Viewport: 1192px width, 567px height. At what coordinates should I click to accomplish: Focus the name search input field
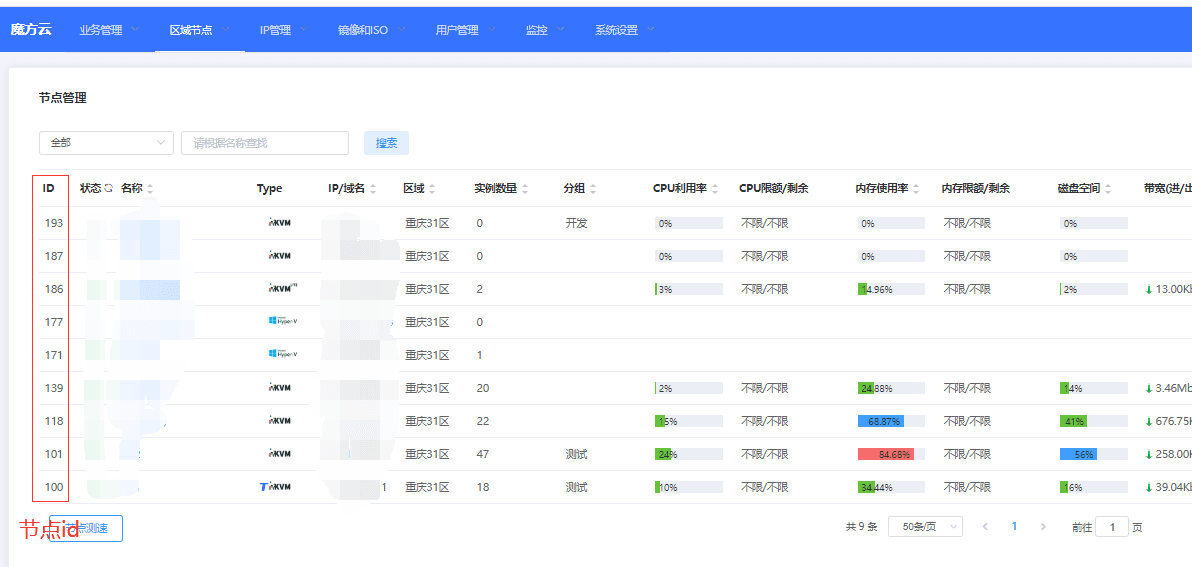tap(265, 143)
